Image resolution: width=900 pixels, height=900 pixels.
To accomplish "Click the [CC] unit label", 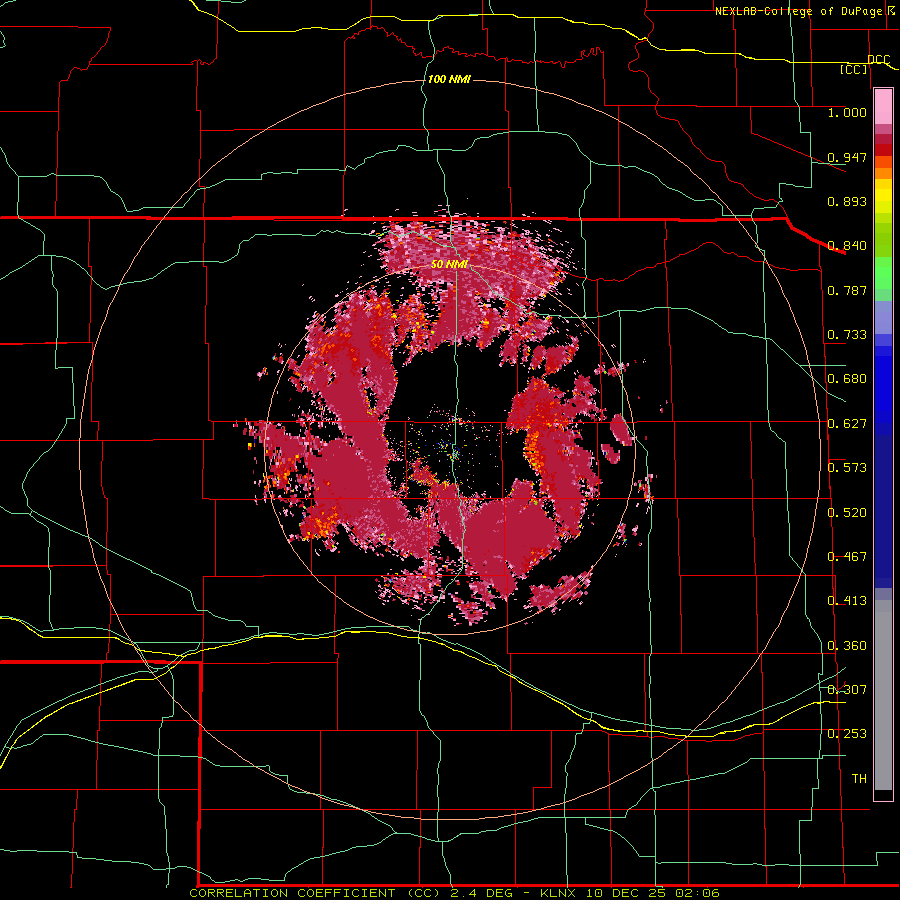I will (x=854, y=69).
